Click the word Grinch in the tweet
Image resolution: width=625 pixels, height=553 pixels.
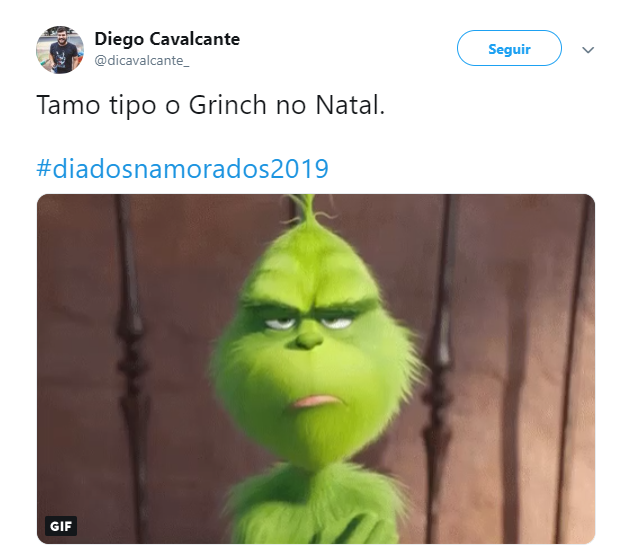coord(227,105)
